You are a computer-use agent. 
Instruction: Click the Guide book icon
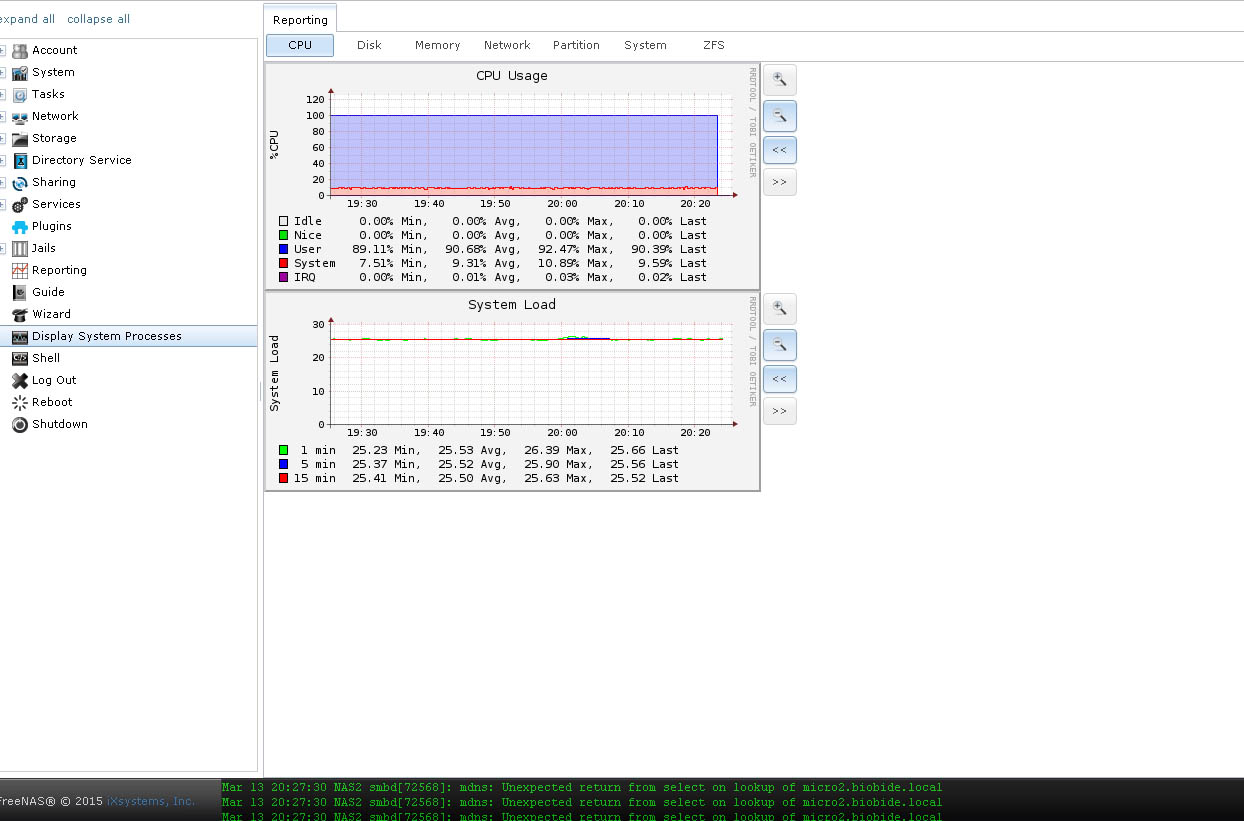coord(20,292)
